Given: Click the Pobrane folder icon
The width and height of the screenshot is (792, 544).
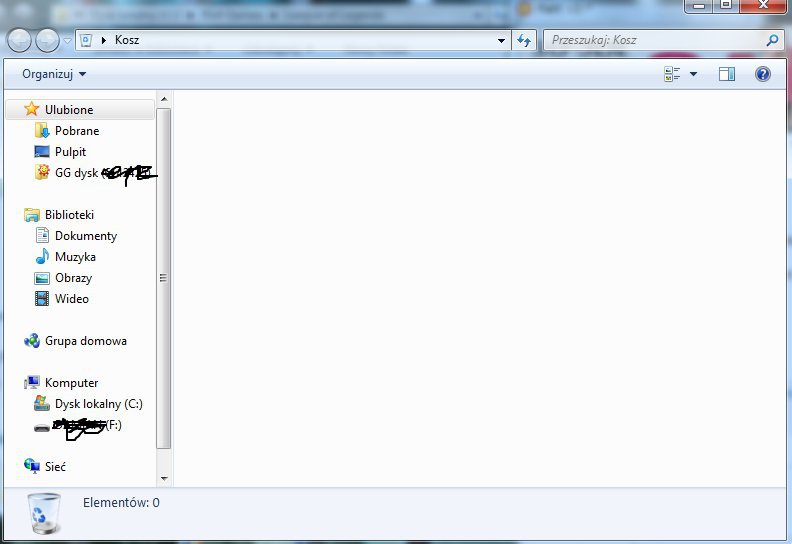Looking at the screenshot, I should click(42, 130).
